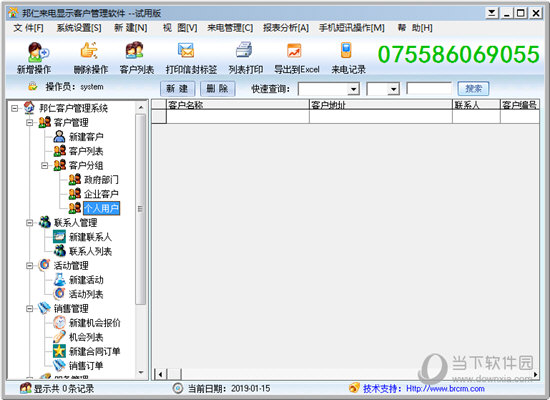Collapse the 客户管理 tree branch

click(x=29, y=122)
